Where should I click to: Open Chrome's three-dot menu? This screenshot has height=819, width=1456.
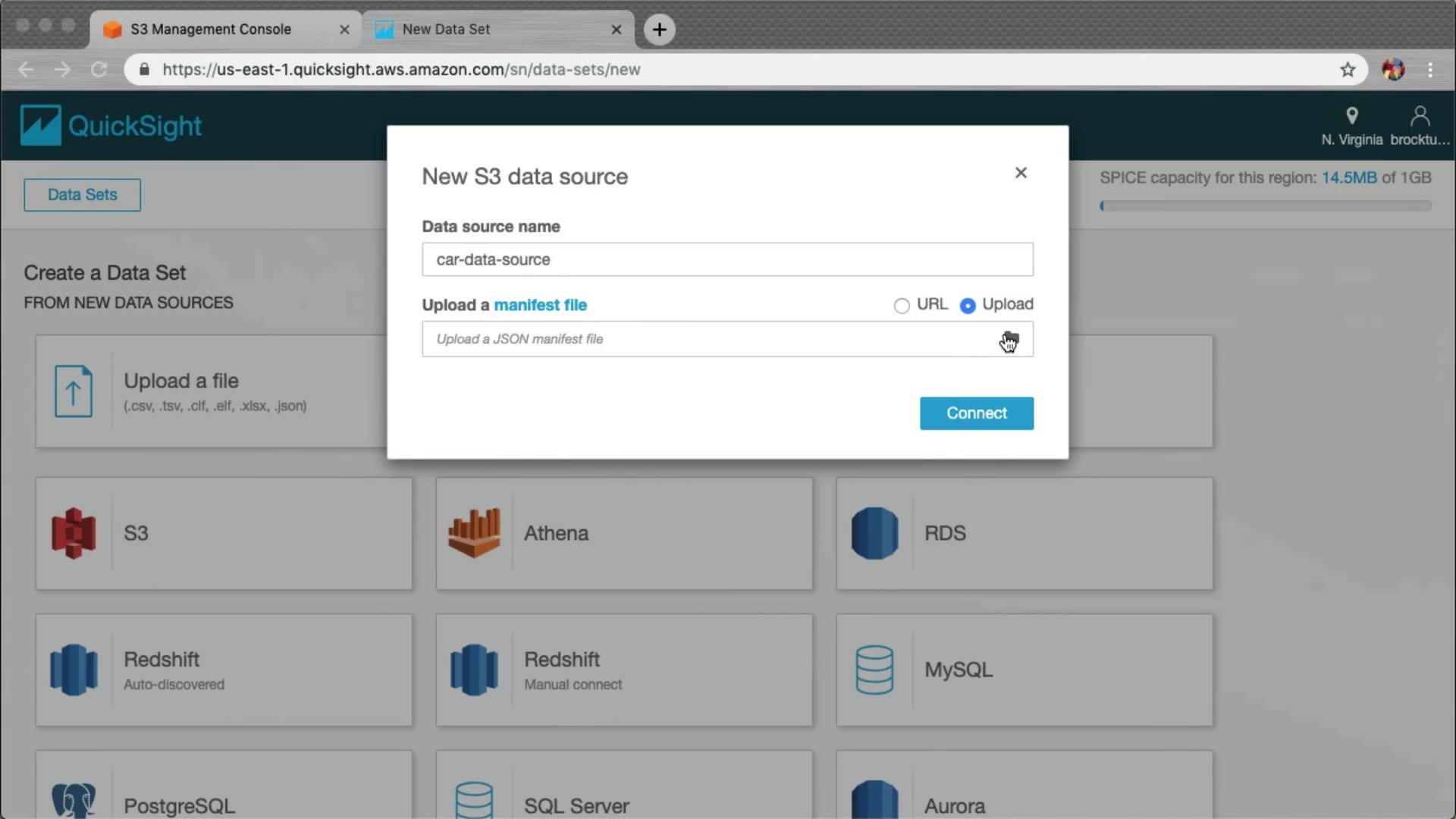1430,70
